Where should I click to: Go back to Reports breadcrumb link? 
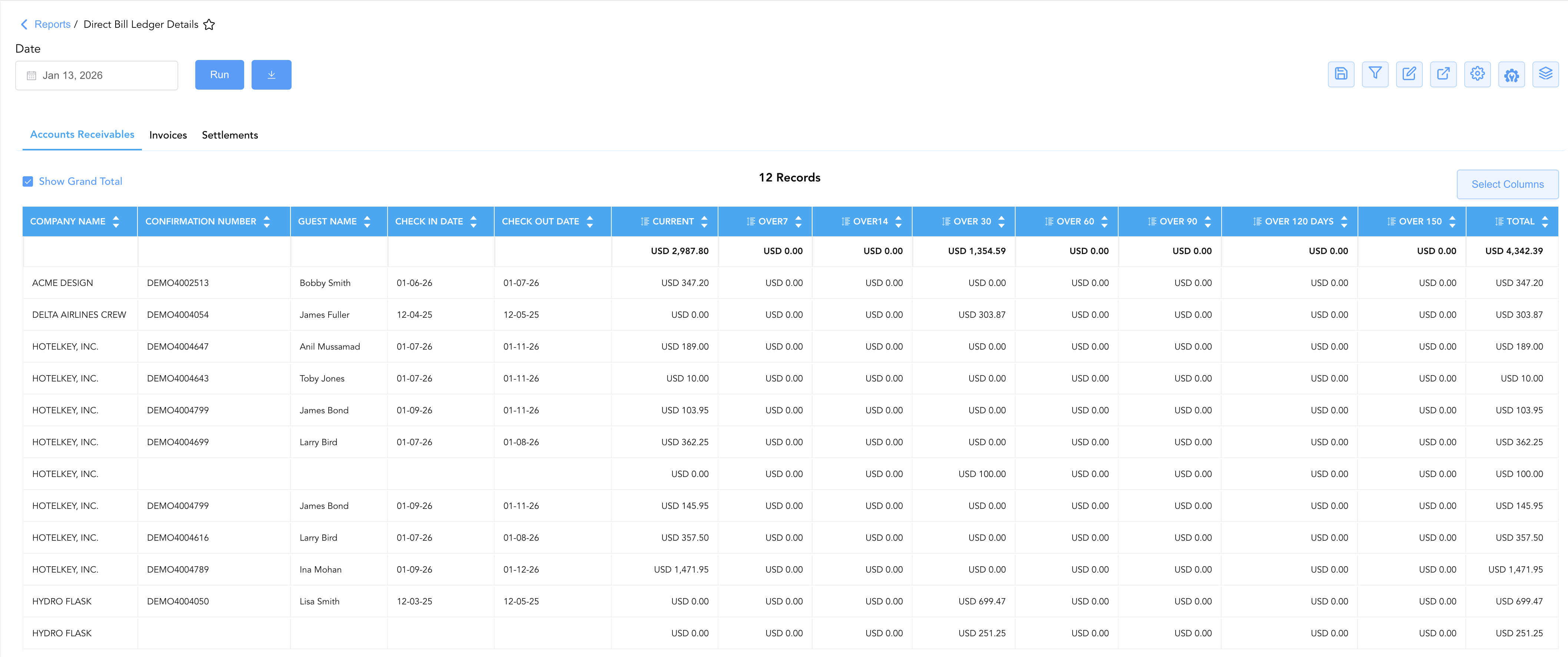52,24
